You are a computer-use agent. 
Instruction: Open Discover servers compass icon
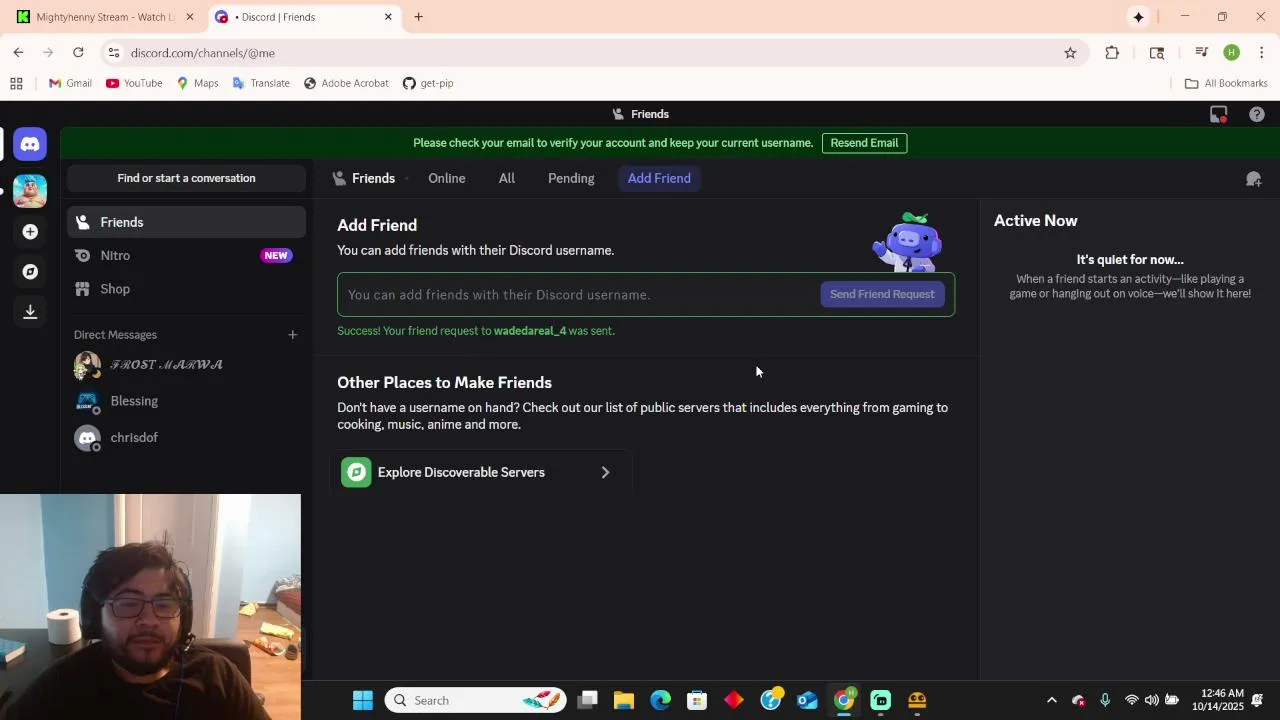[x=30, y=272]
